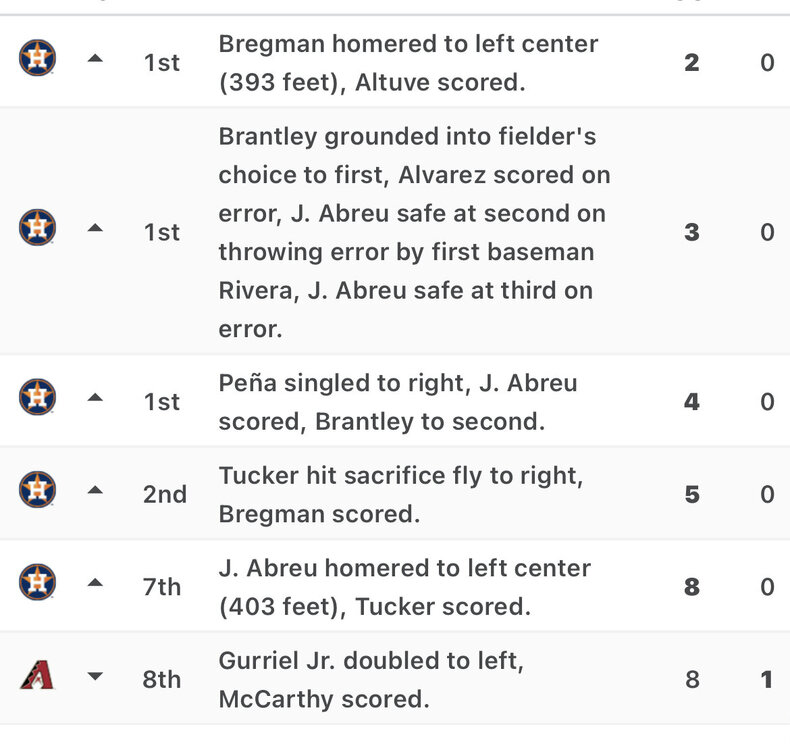The height and width of the screenshot is (750, 790).
Task: Click the down arrow beside 8th inning
Action: coord(95,678)
